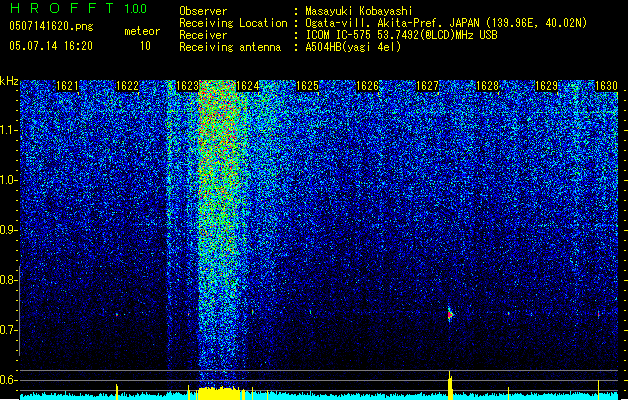Click the 1.1 kHz axis tick label

coord(8,130)
